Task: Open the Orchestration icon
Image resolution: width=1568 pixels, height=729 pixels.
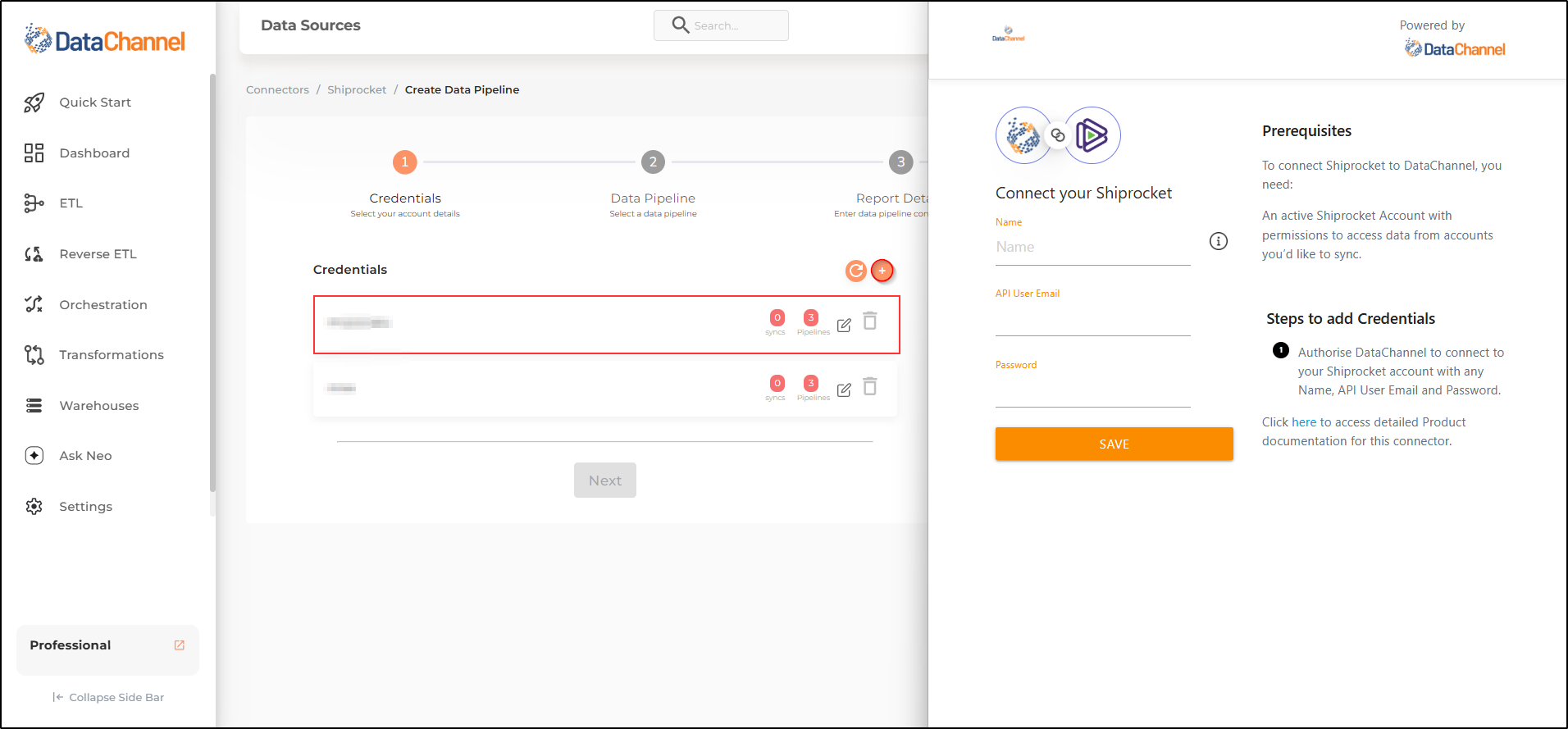Action: coord(34,304)
